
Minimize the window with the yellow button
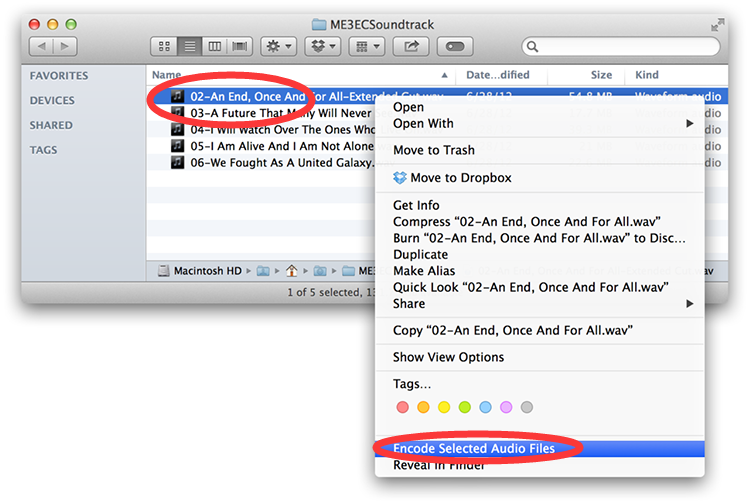coord(53,24)
